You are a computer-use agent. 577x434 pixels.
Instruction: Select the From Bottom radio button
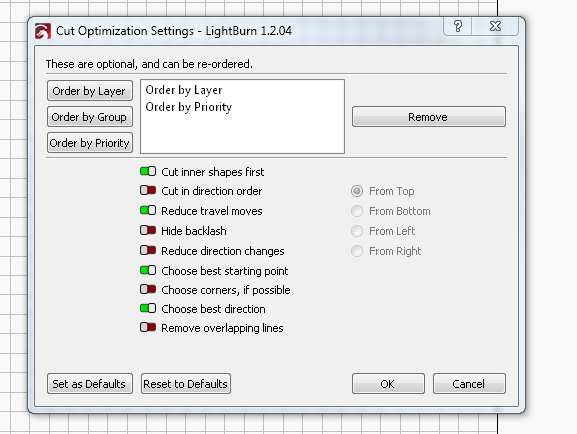pyautogui.click(x=357, y=211)
